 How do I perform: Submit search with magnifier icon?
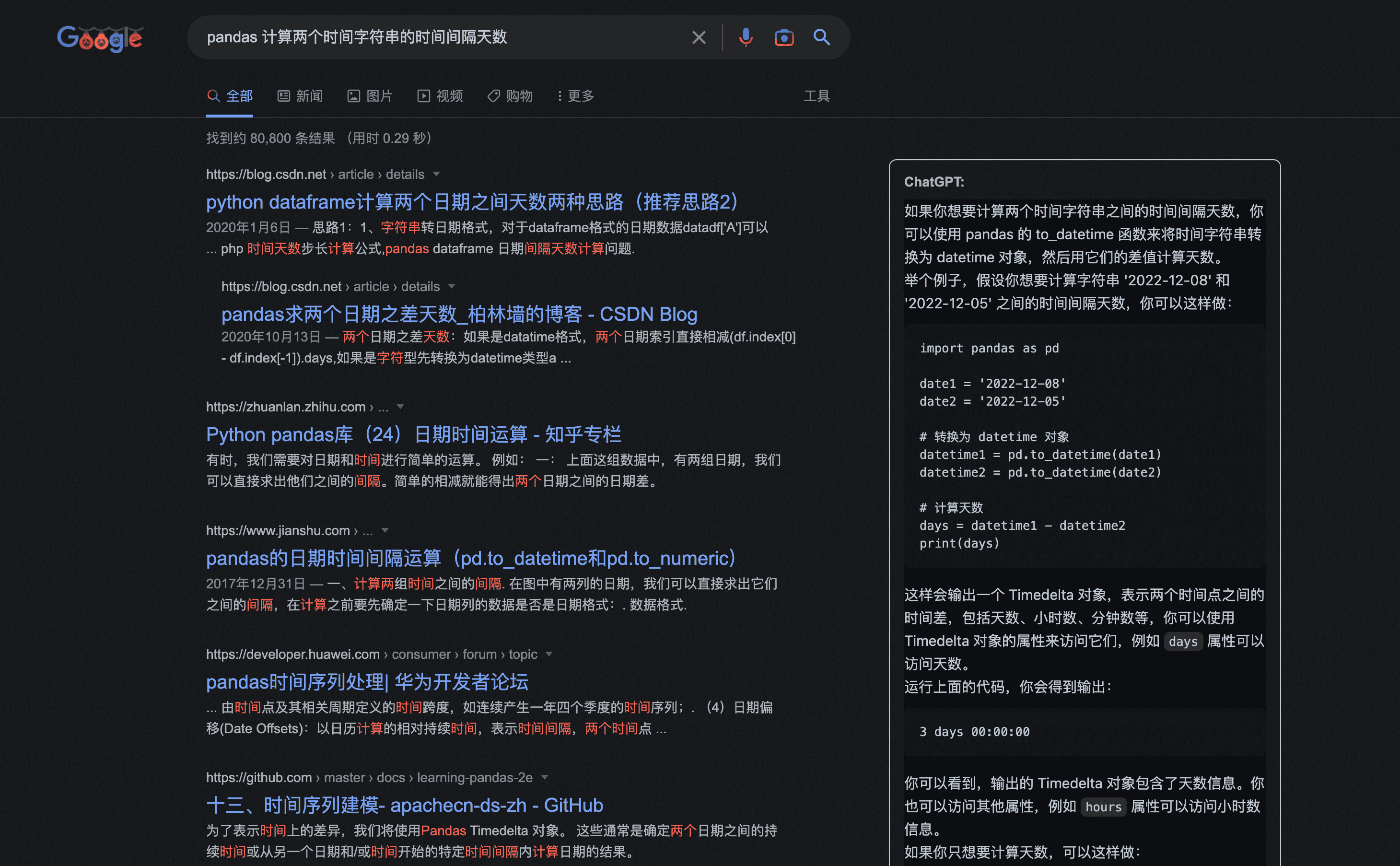click(x=822, y=38)
